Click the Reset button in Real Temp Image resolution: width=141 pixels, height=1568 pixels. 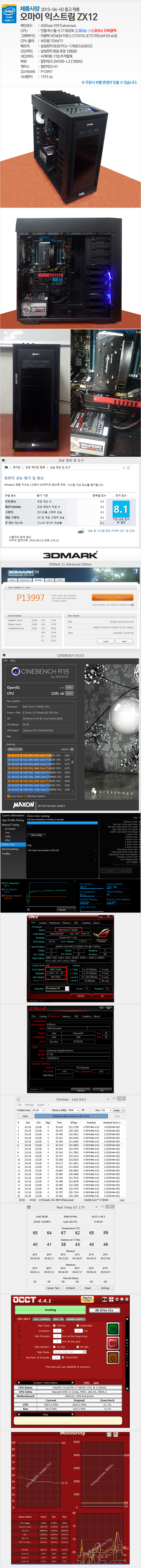coord(88,1288)
